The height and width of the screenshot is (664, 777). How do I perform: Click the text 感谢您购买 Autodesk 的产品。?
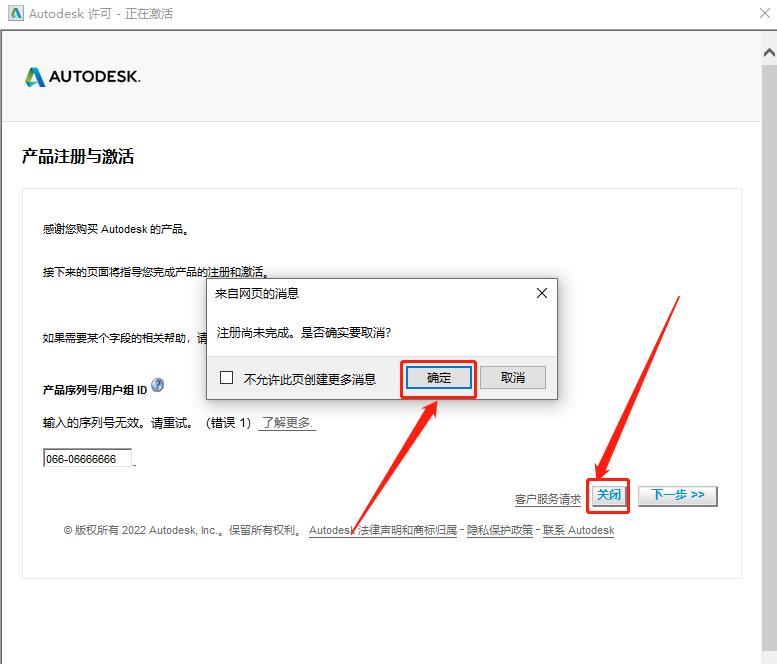115,229
